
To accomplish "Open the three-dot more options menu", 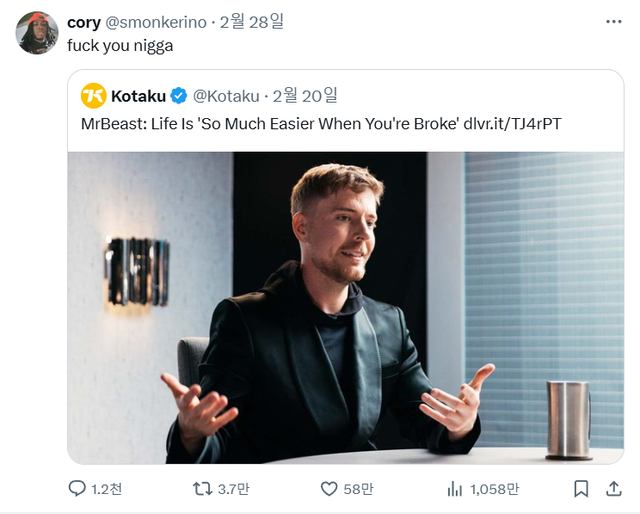I will [612, 22].
